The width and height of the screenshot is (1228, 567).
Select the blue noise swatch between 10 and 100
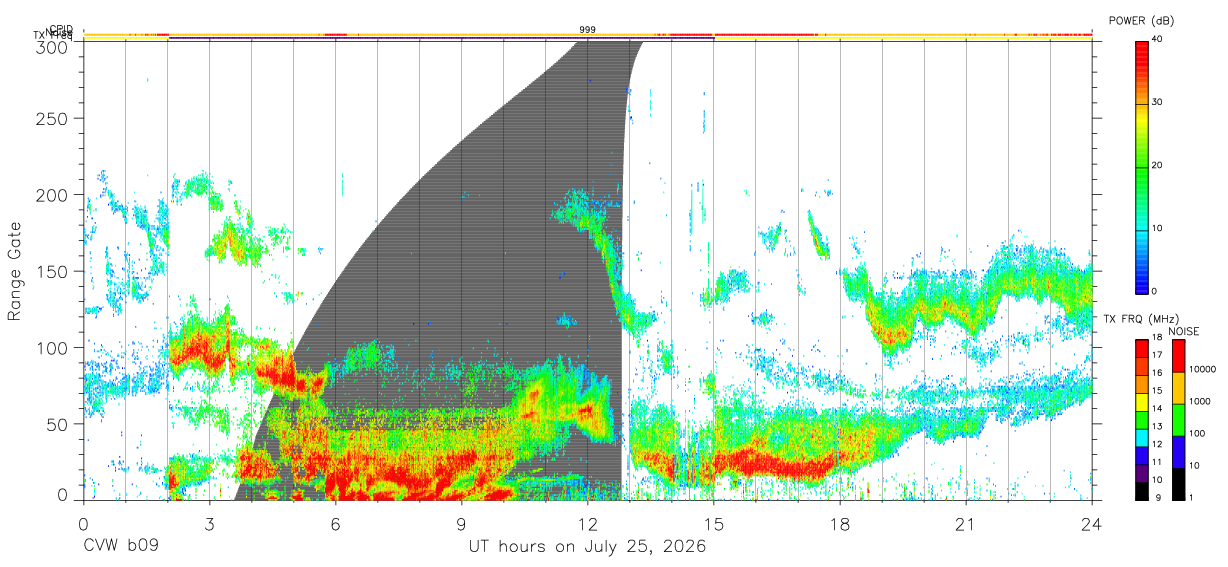tap(1179, 452)
